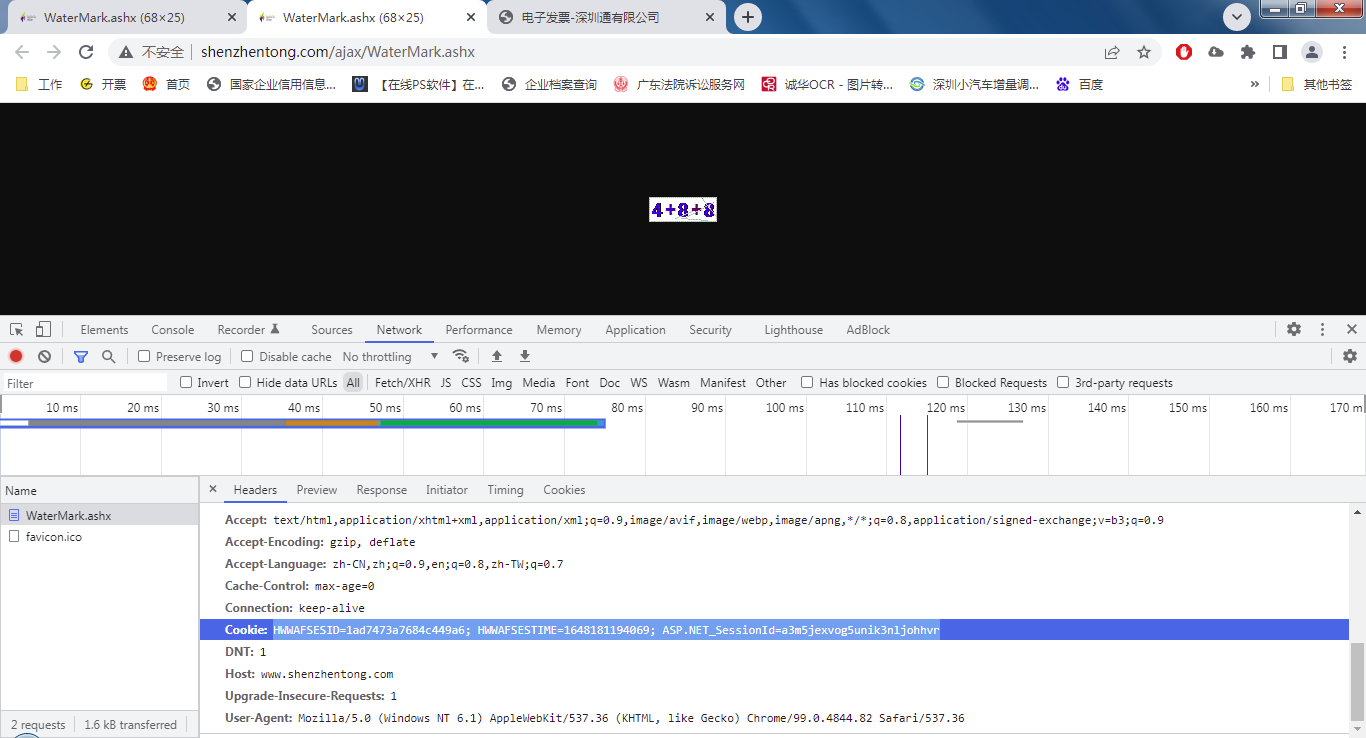Screen dimensions: 1366x738
Task: Clear the network log
Action: 44,357
